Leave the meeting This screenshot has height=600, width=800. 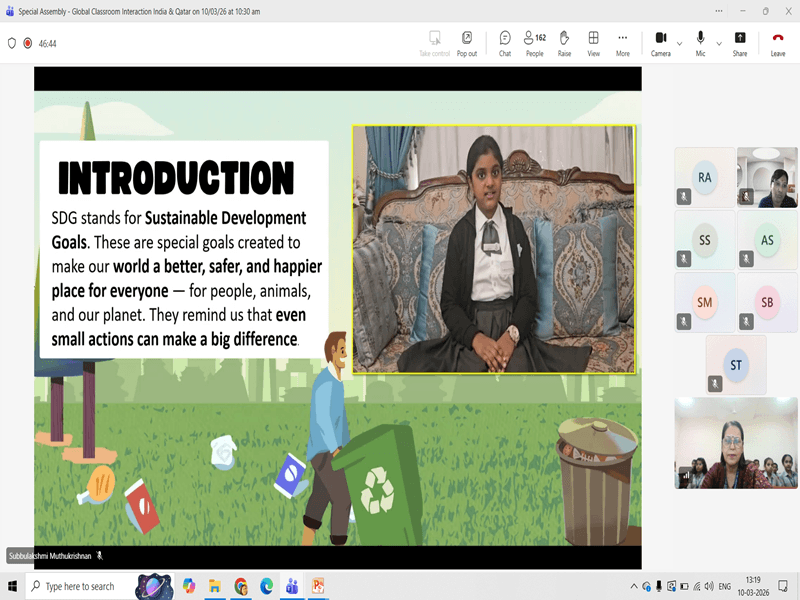(x=777, y=42)
